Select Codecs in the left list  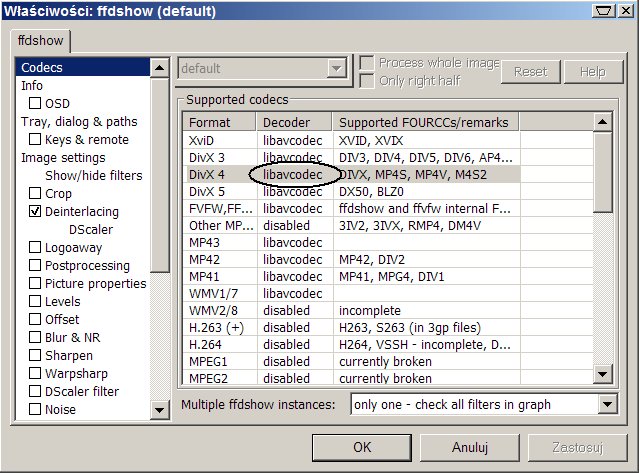(x=42, y=68)
